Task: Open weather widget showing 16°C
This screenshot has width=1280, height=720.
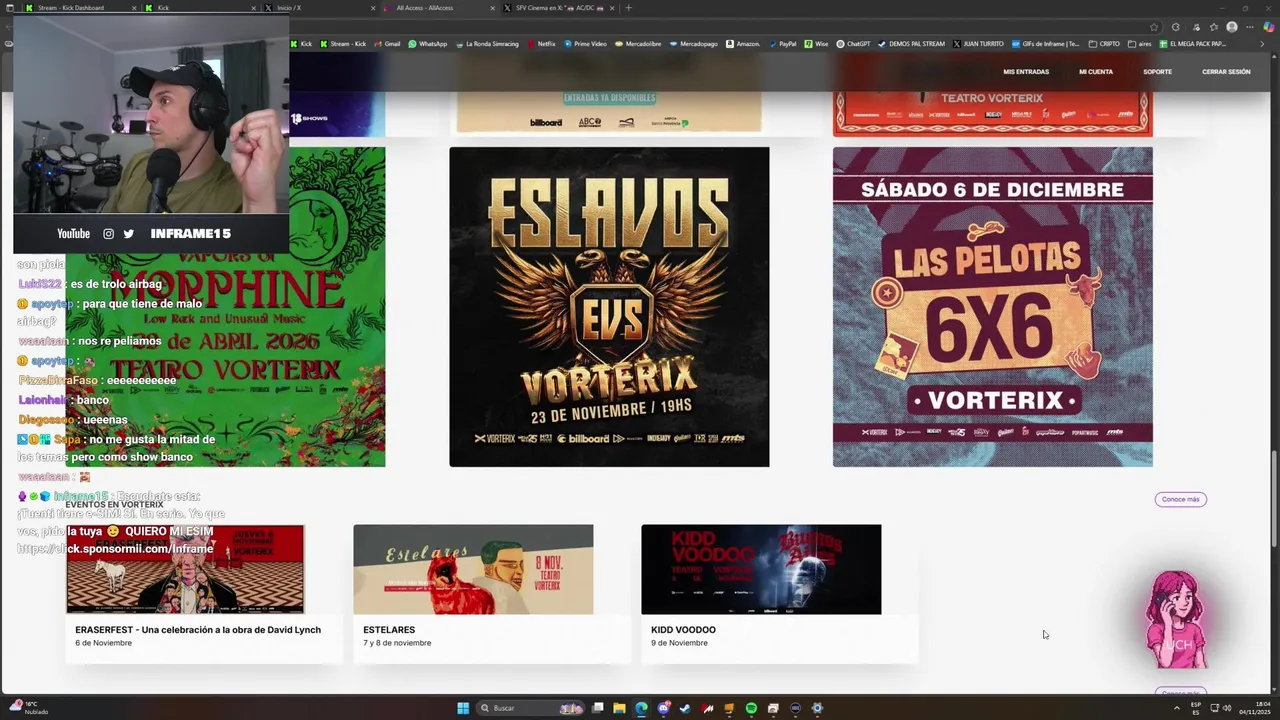Action: (29, 708)
